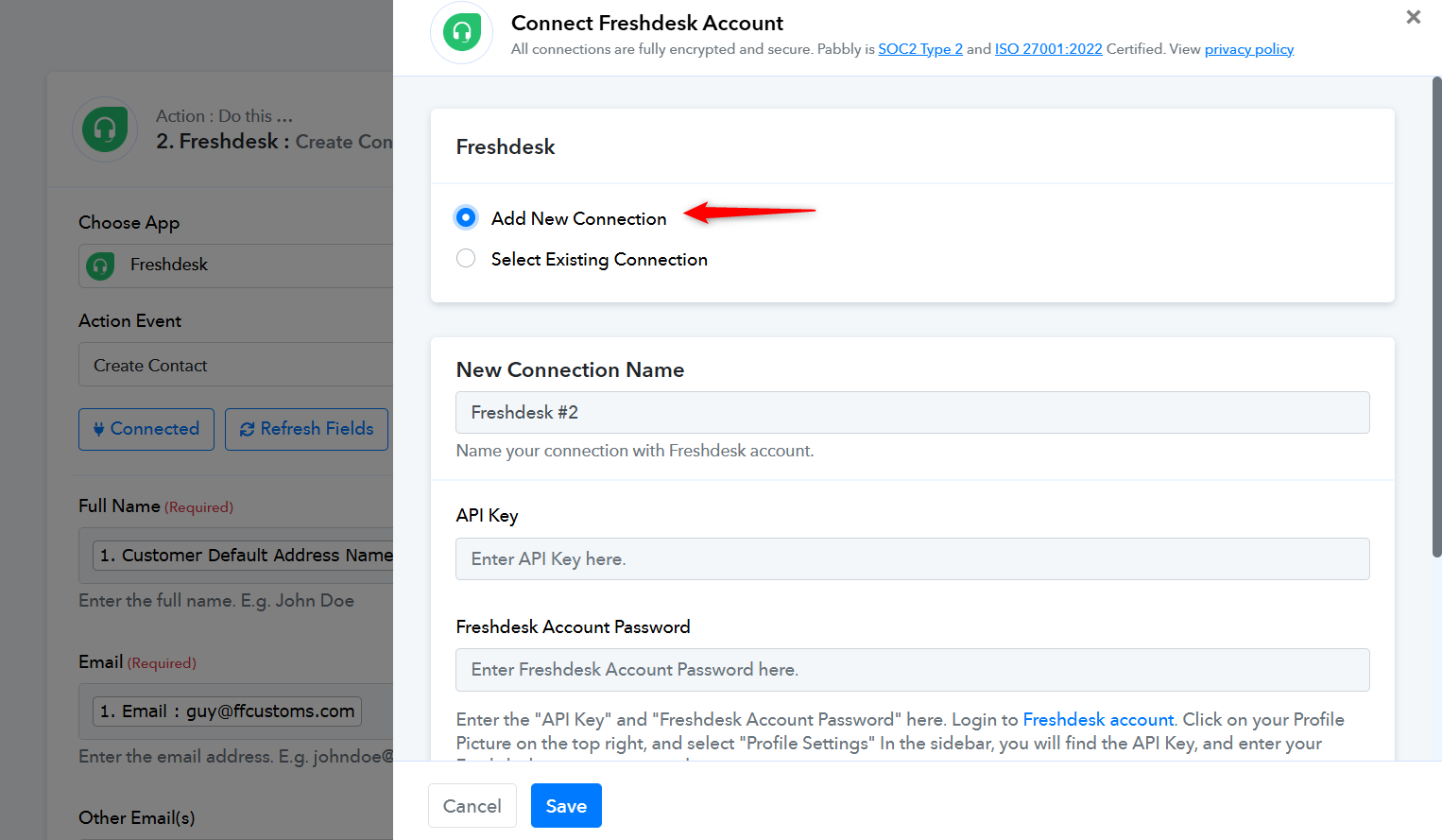View the privacy policy link
This screenshot has height=840, width=1442.
(x=1249, y=49)
